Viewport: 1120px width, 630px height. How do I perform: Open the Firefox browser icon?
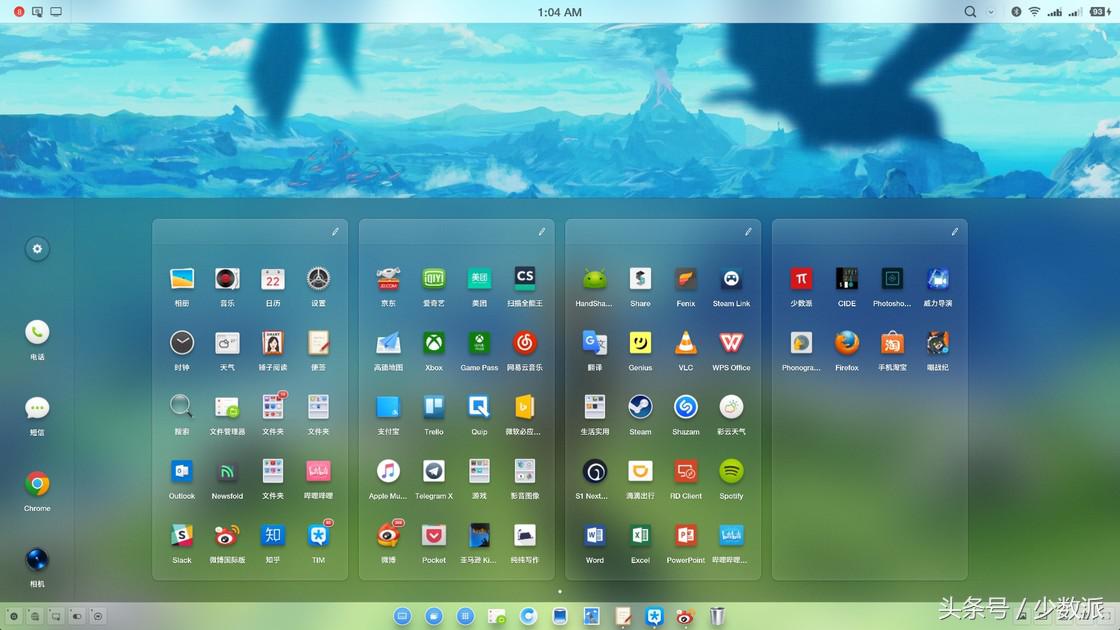[x=847, y=343]
